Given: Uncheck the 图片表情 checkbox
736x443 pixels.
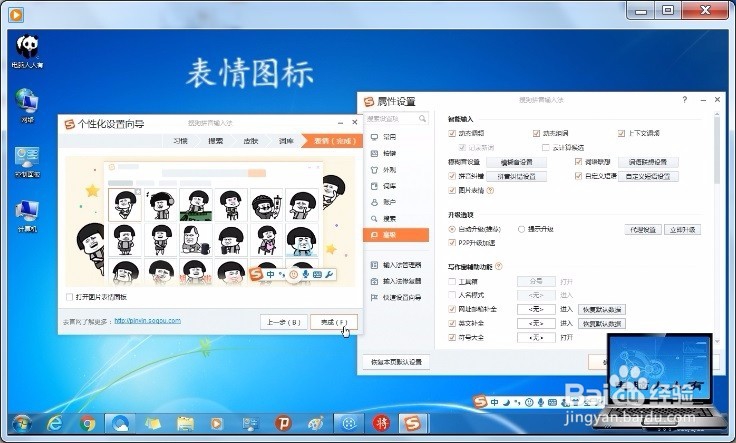Looking at the screenshot, I should (452, 191).
